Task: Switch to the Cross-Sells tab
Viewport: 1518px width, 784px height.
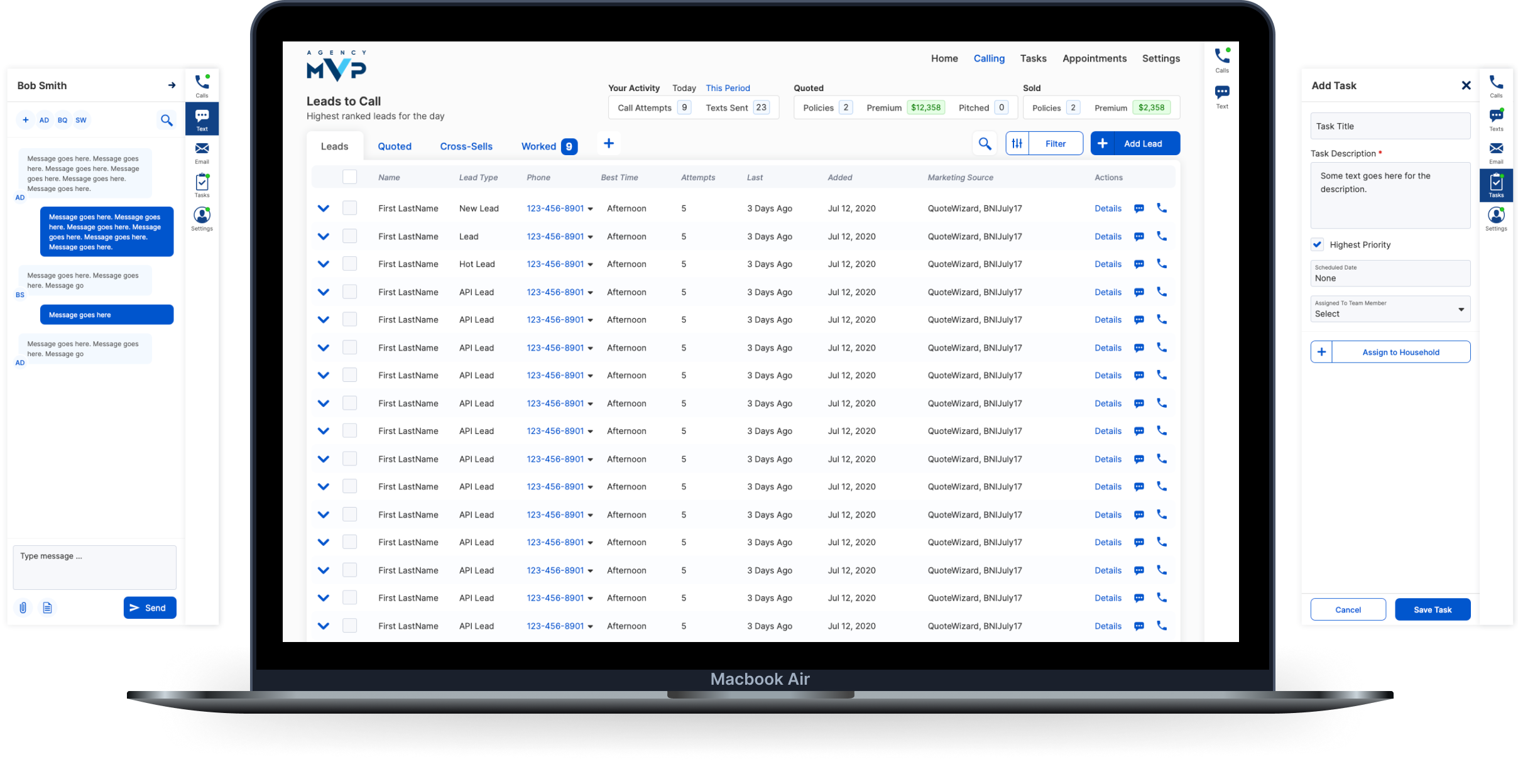Action: tap(466, 146)
